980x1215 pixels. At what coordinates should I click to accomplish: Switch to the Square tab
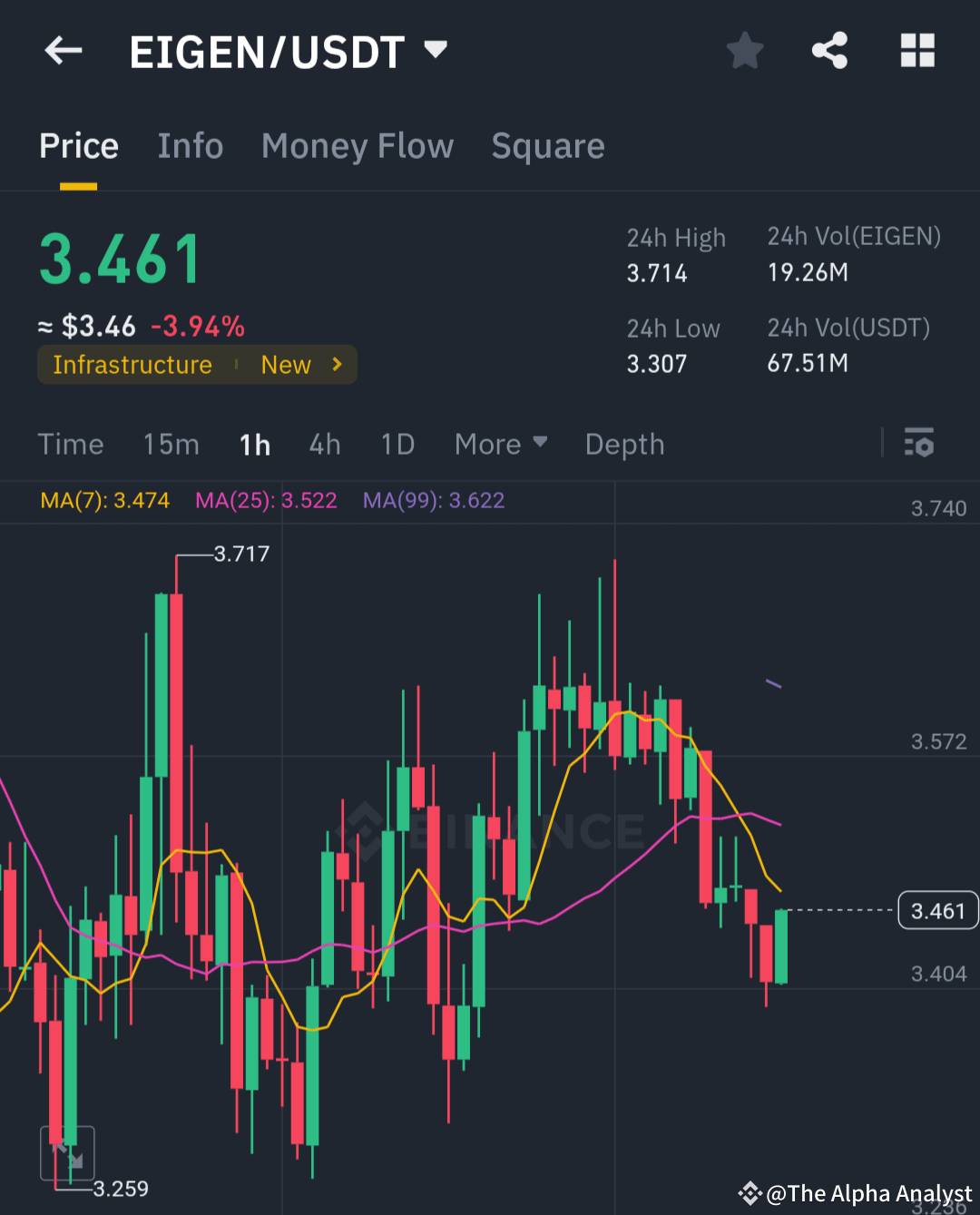pyautogui.click(x=548, y=145)
